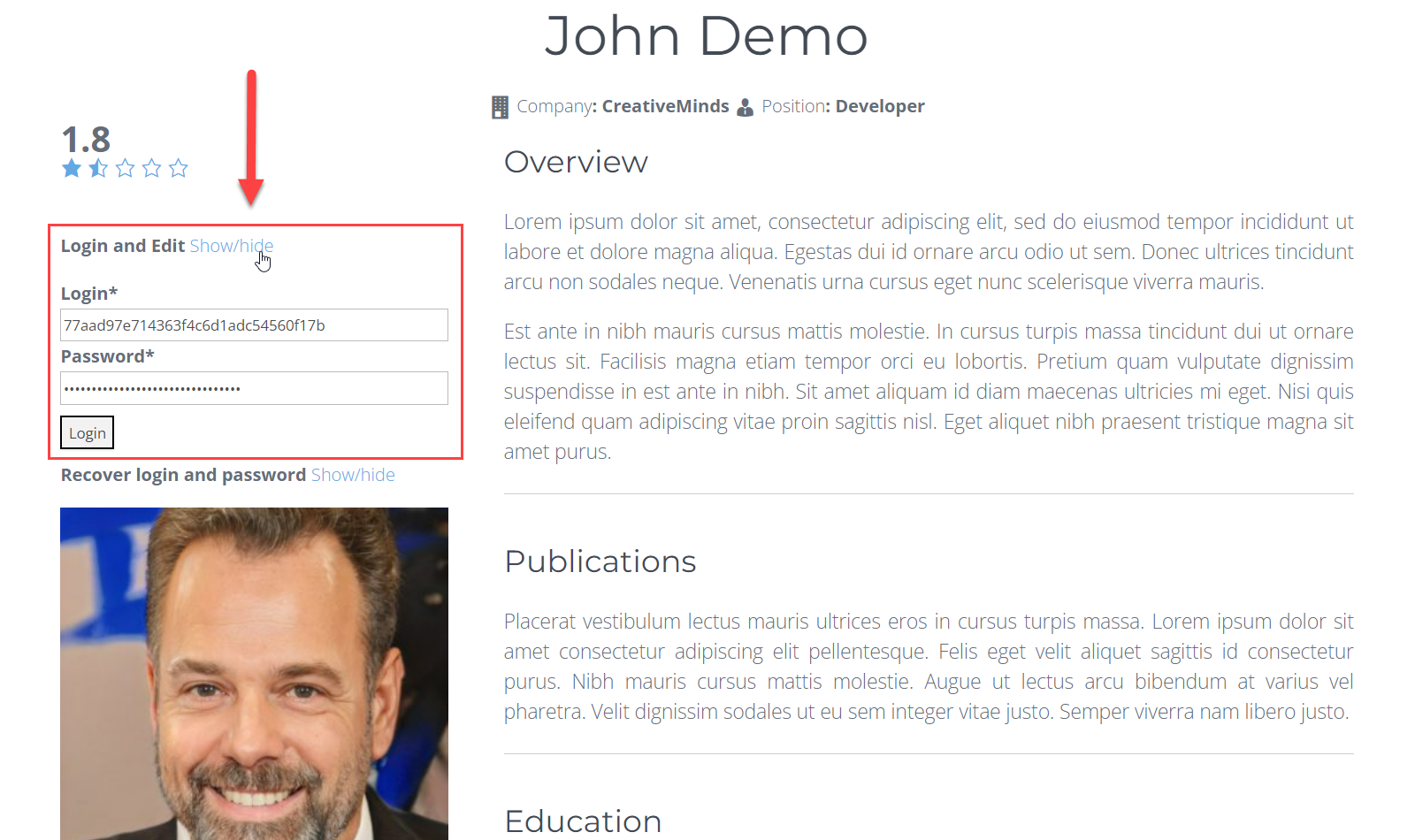Screen dimensions: 1415x840
Task: Click the Publications section heading
Action: (600, 561)
